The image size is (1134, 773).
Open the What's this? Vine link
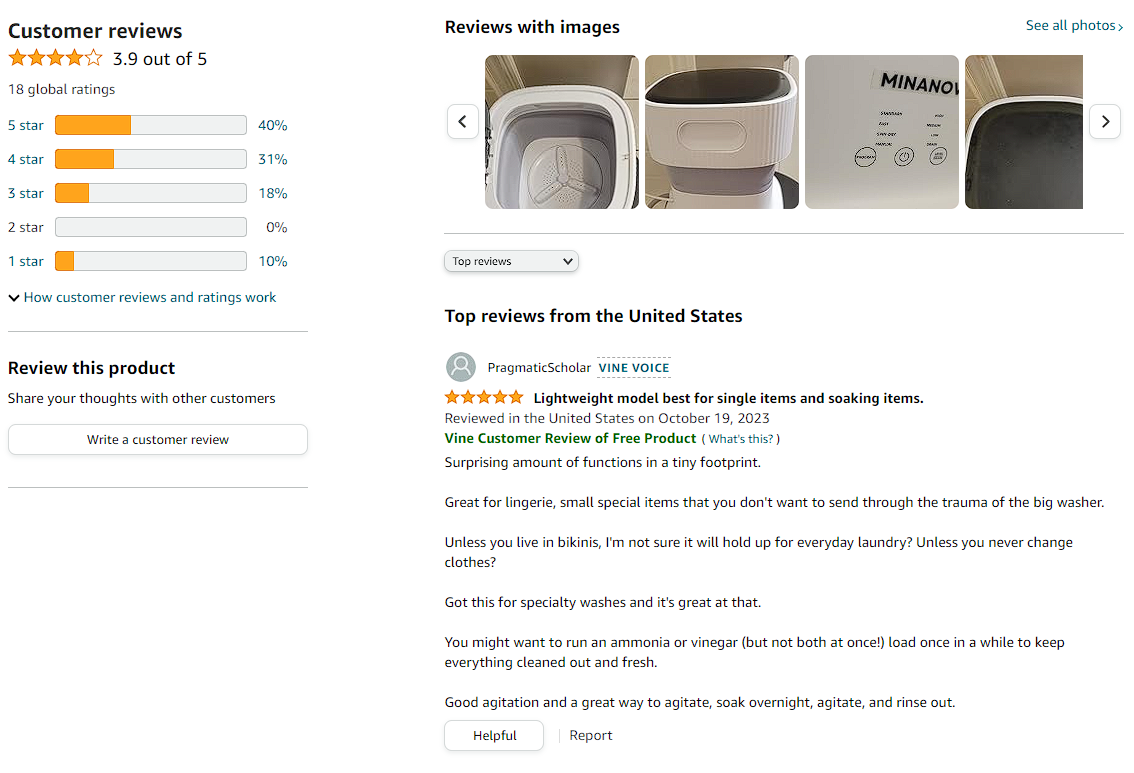(740, 439)
